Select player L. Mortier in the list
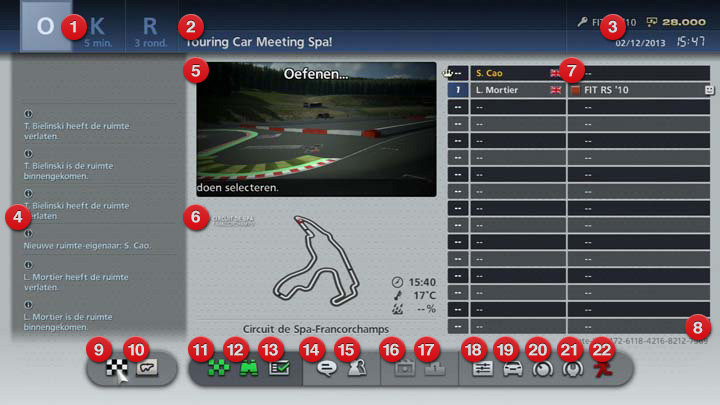The height and width of the screenshot is (405, 720). coord(505,90)
